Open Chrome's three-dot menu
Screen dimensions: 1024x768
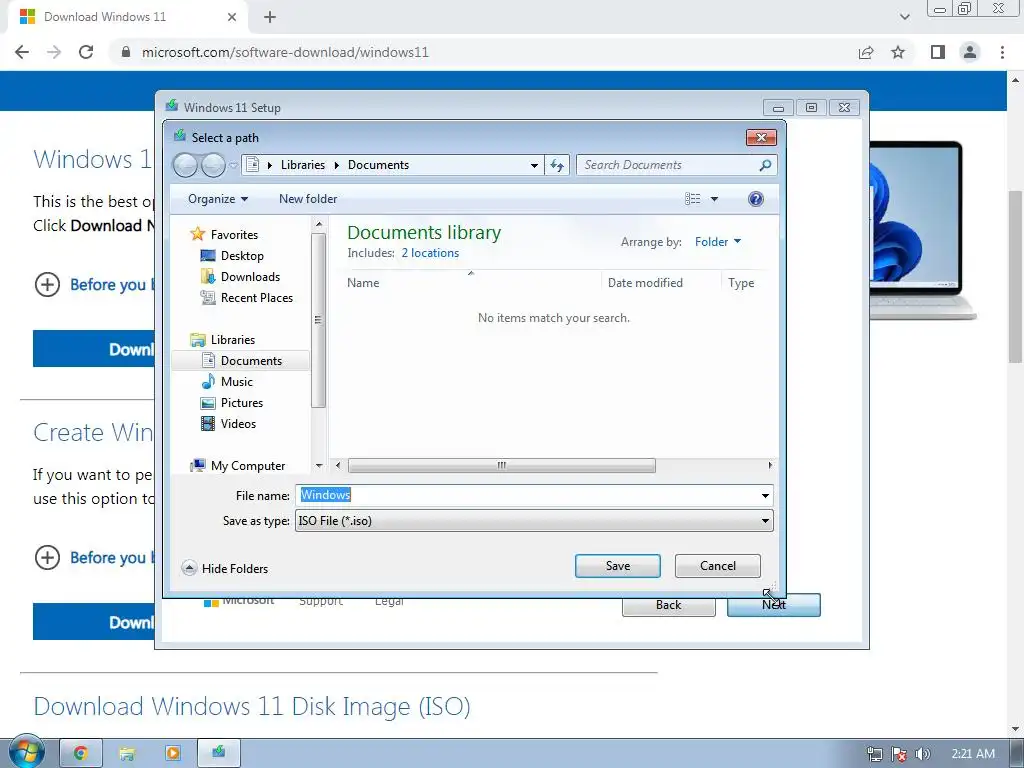(1002, 52)
